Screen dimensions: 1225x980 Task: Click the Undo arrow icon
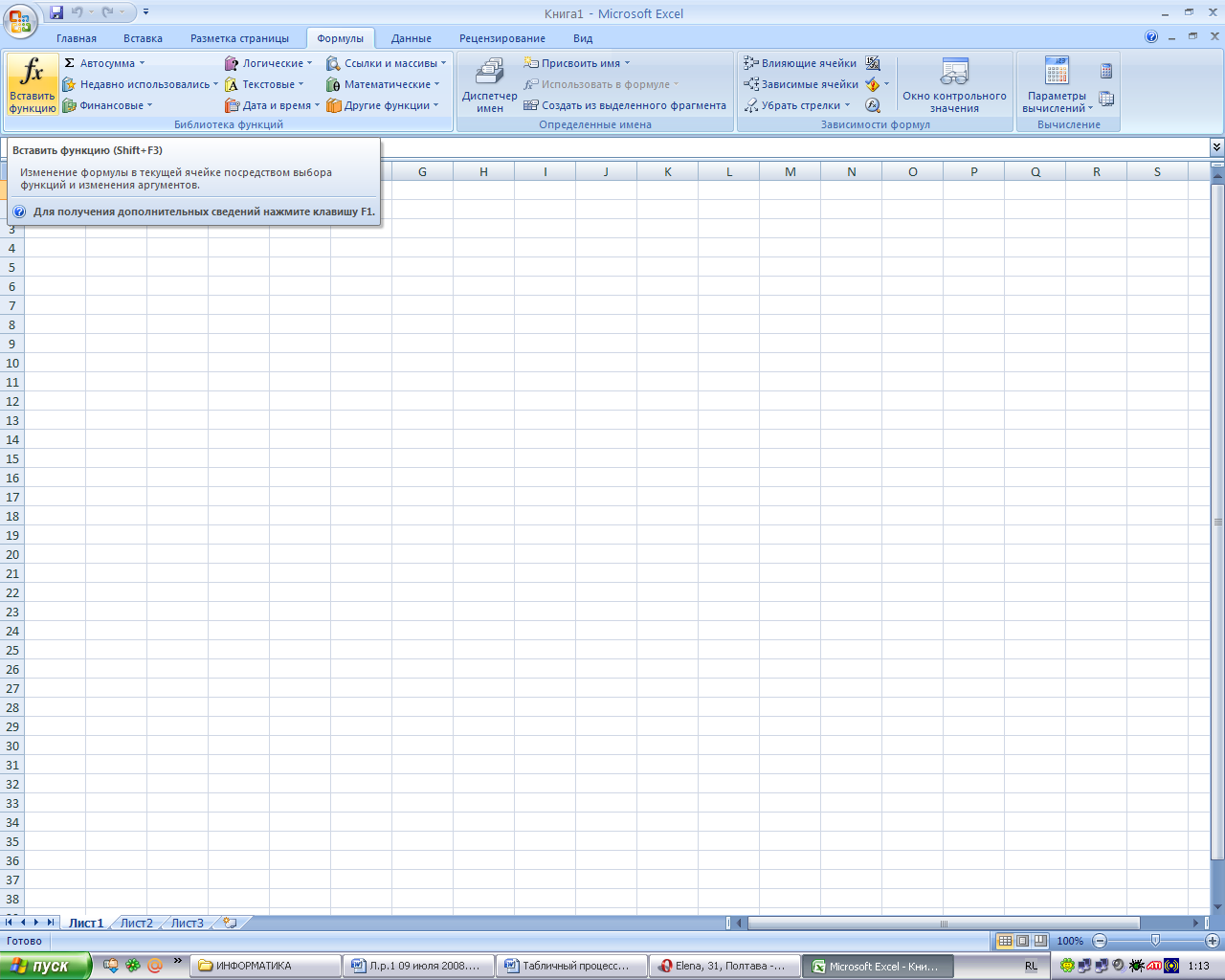pos(78,13)
